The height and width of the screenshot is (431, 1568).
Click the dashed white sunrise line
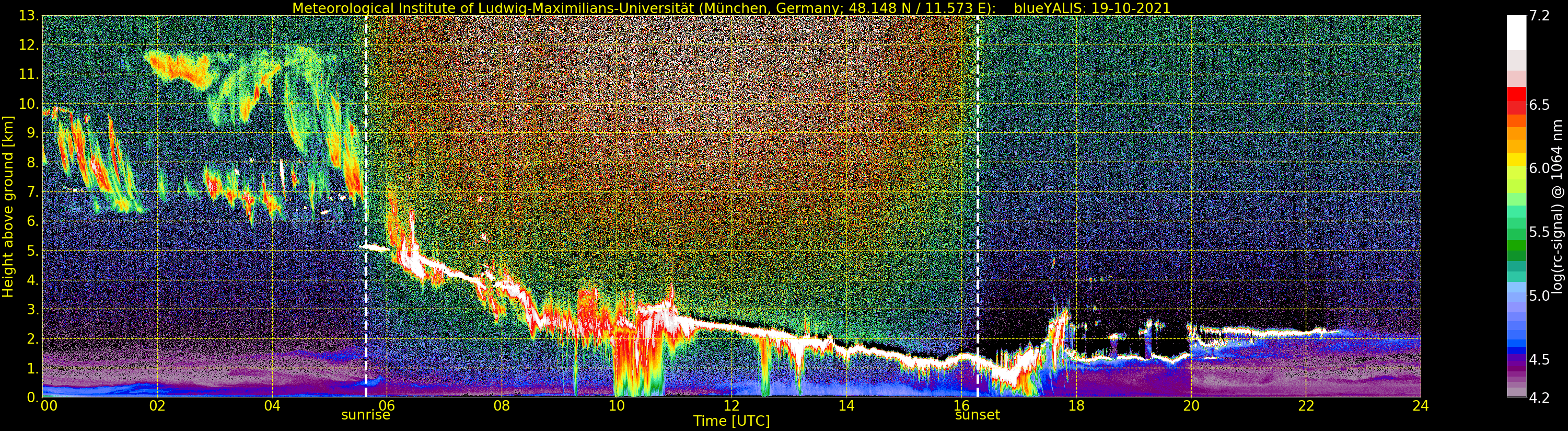(366, 206)
